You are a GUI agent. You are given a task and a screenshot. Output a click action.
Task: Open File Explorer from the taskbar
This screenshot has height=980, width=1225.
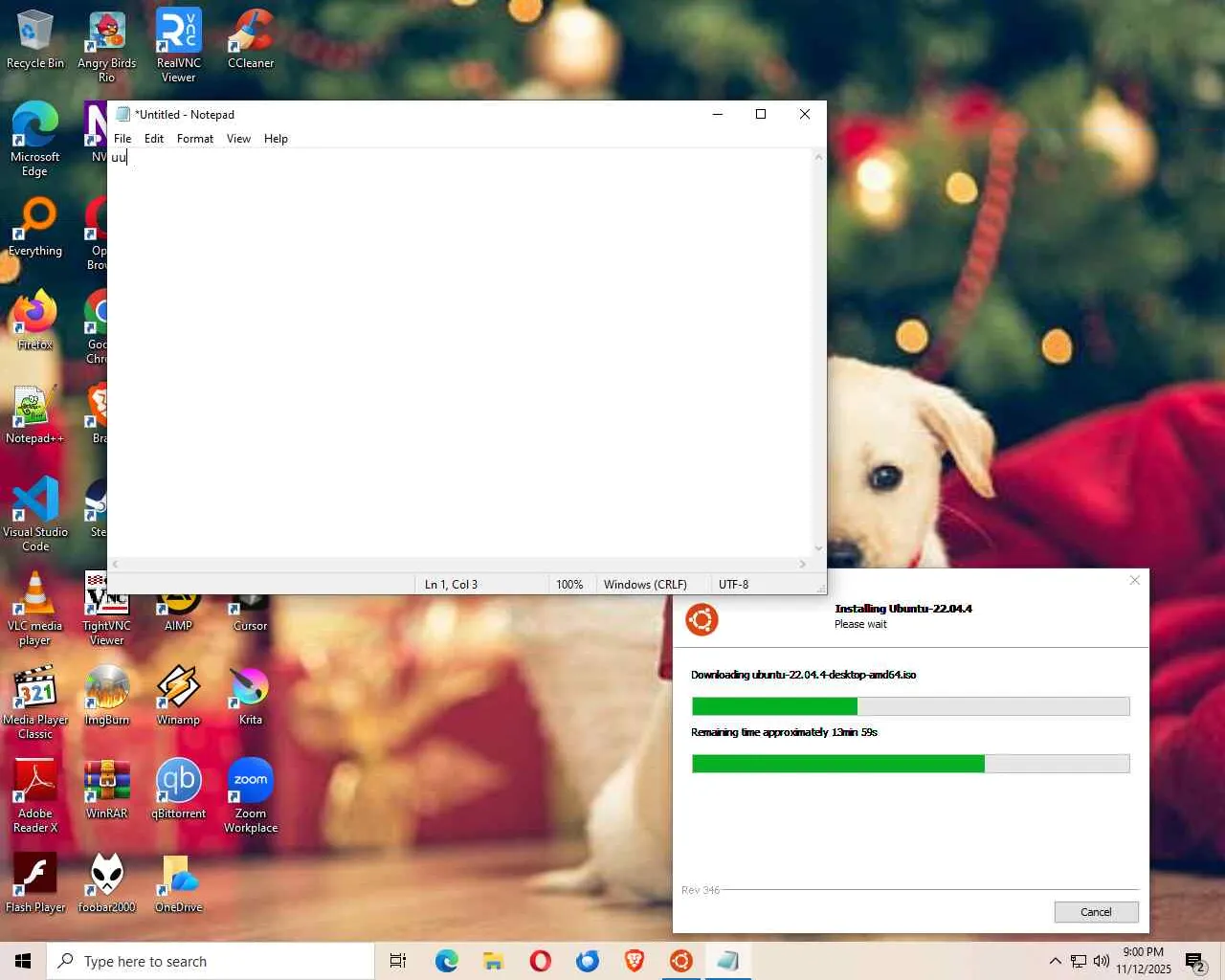pyautogui.click(x=493, y=961)
